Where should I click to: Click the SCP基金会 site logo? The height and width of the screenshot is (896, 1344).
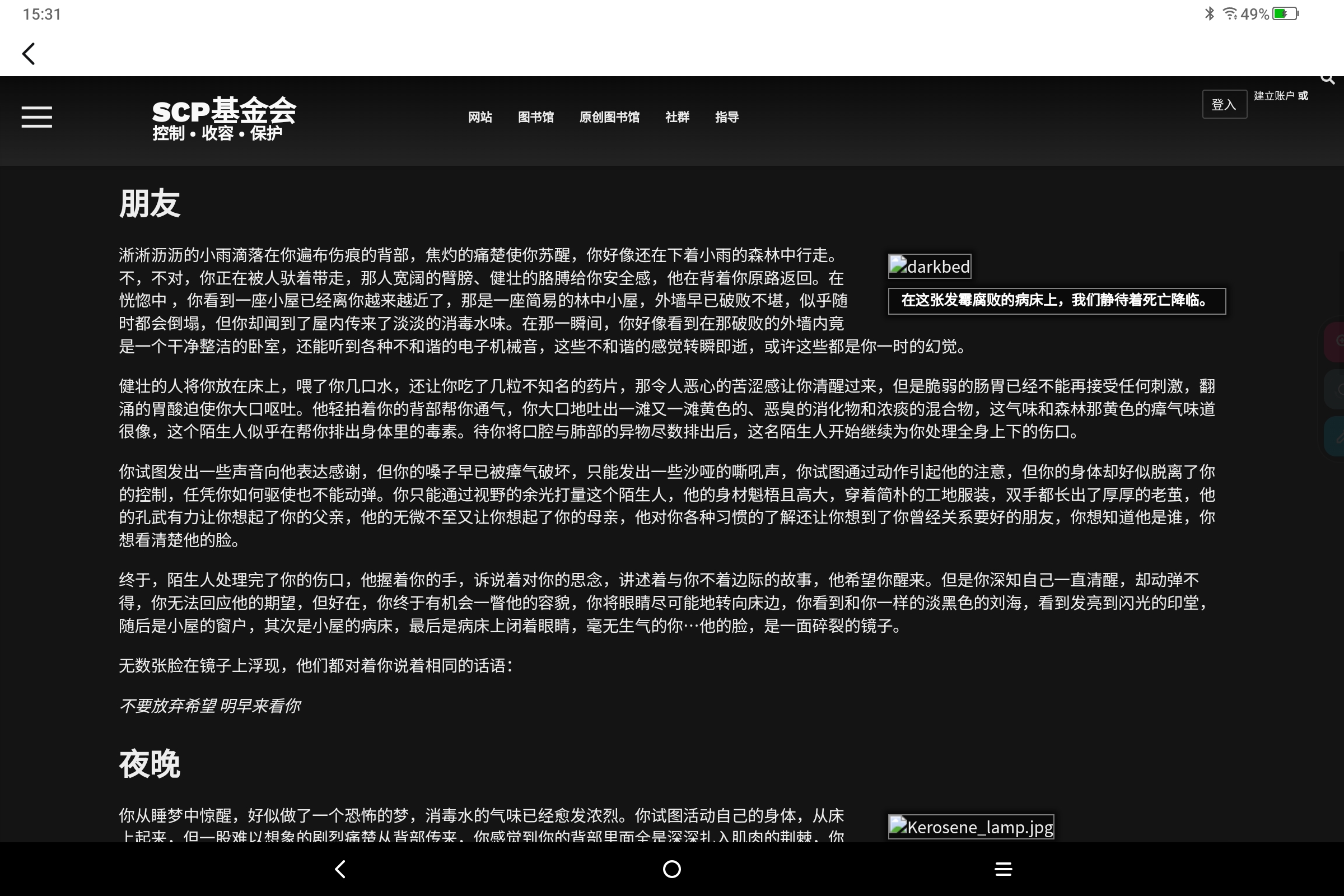(224, 110)
